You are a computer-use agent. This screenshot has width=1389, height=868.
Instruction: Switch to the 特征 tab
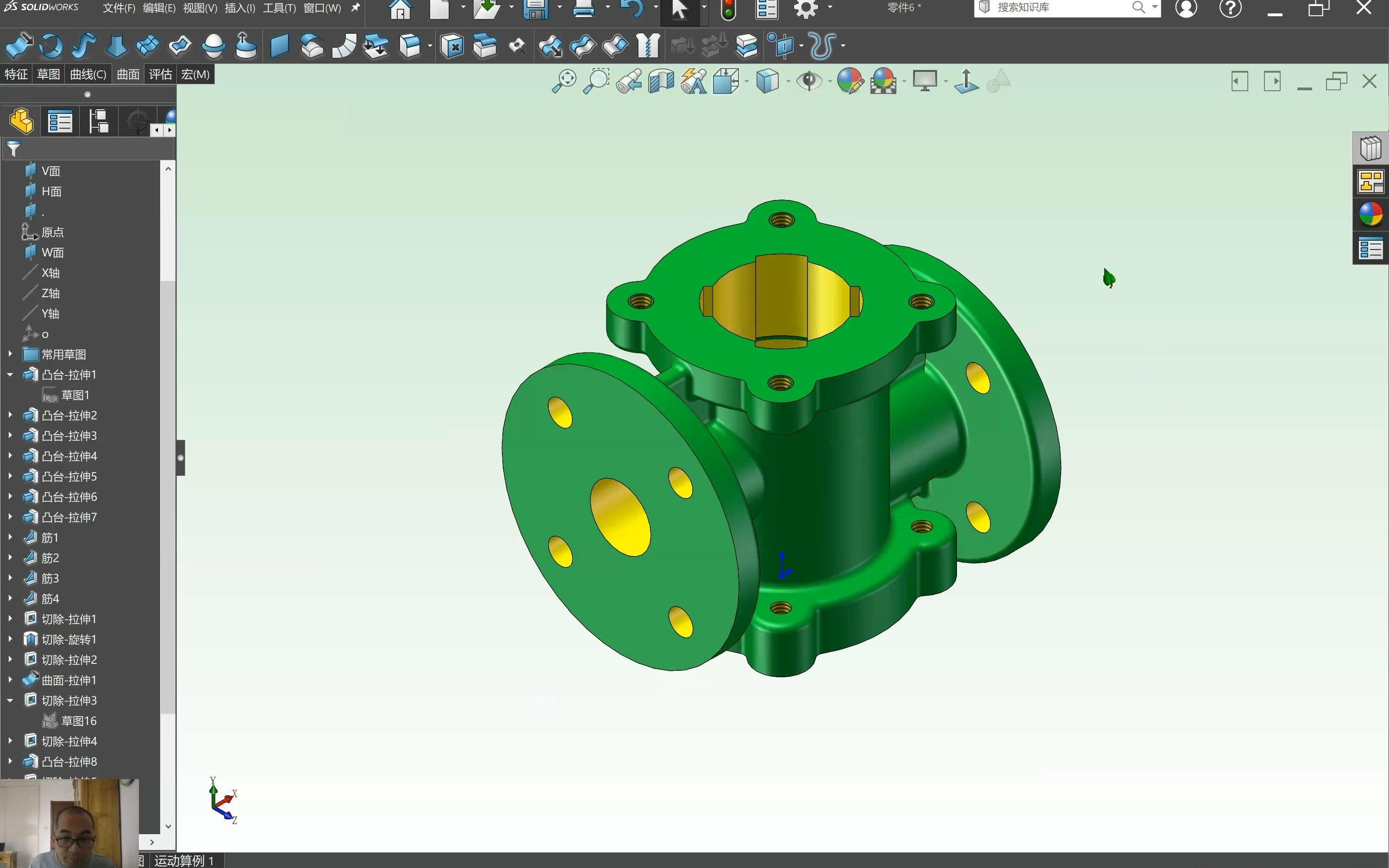tap(16, 74)
